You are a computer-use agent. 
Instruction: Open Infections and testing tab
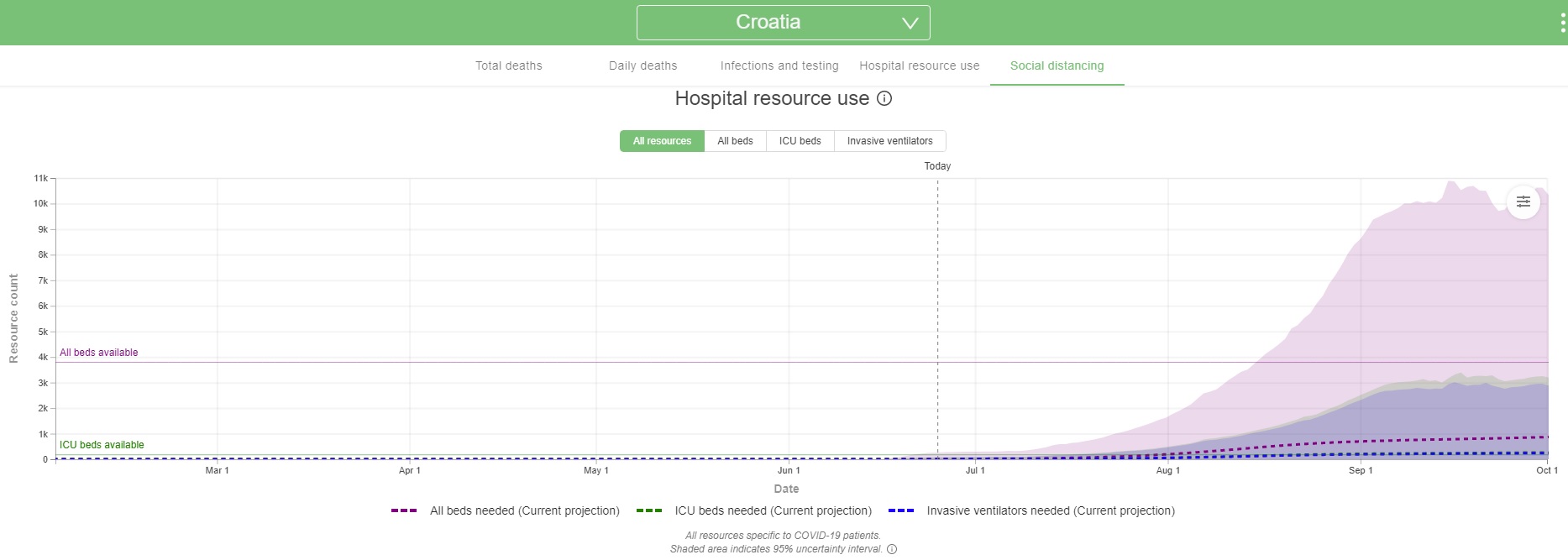779,65
